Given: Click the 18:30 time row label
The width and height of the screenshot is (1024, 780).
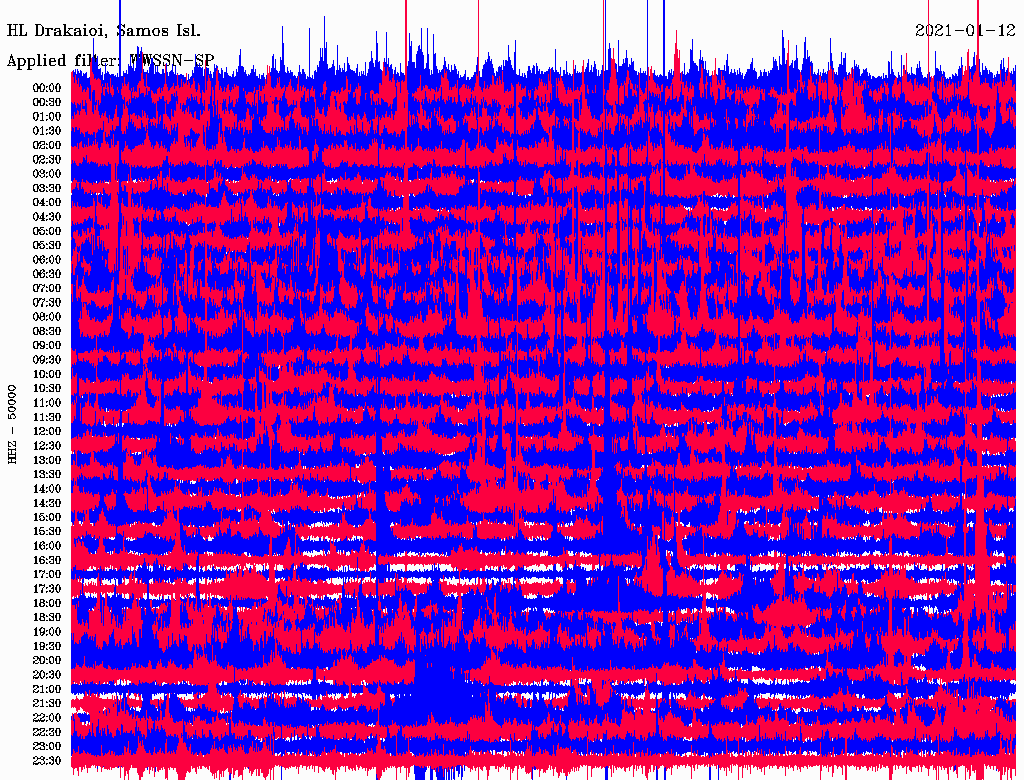Looking at the screenshot, I should [x=47, y=618].
